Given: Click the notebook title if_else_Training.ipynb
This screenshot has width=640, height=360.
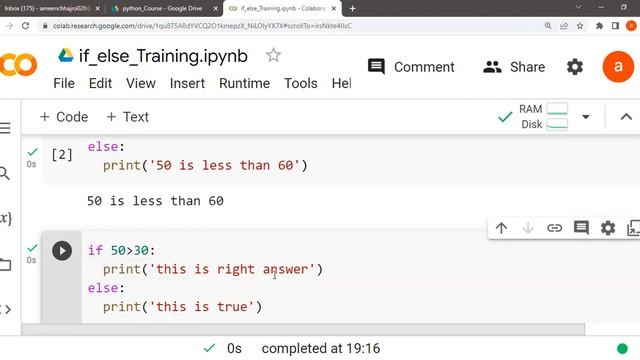Looking at the screenshot, I should (163, 56).
